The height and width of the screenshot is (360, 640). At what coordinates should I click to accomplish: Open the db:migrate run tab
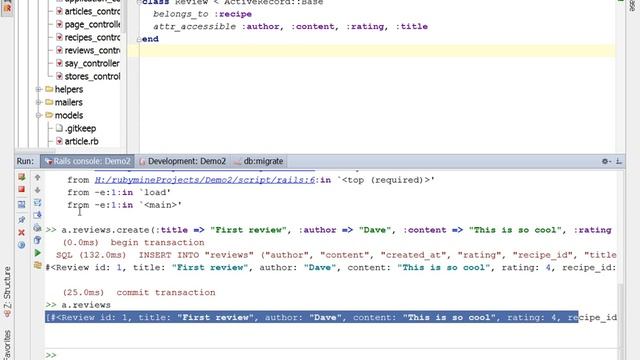[x=259, y=161]
